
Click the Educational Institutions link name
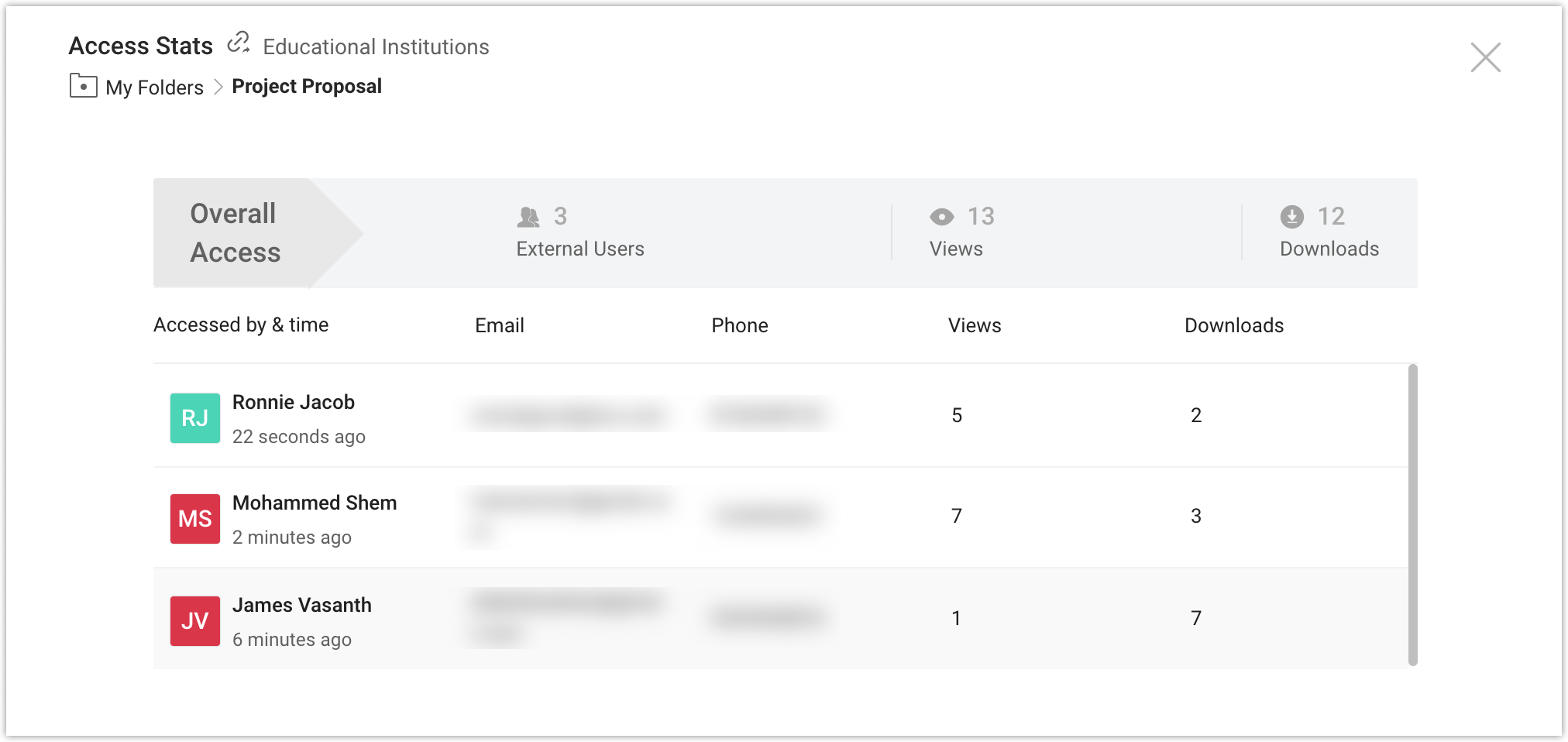(x=376, y=47)
